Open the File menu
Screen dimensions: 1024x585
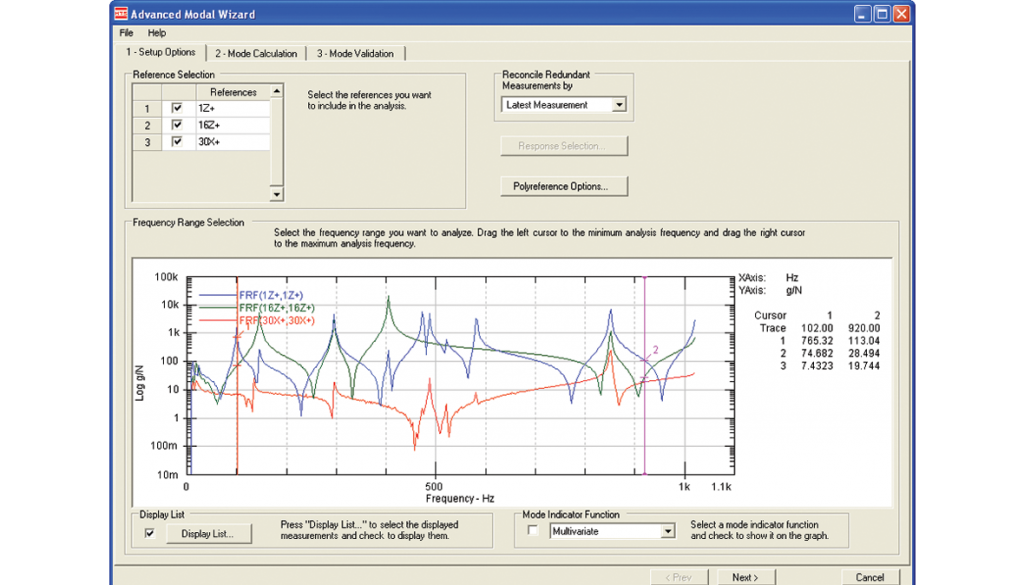pos(125,32)
